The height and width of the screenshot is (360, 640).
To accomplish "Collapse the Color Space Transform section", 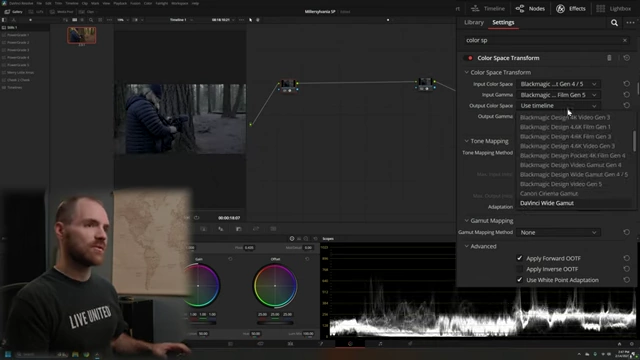I will tap(466, 72).
